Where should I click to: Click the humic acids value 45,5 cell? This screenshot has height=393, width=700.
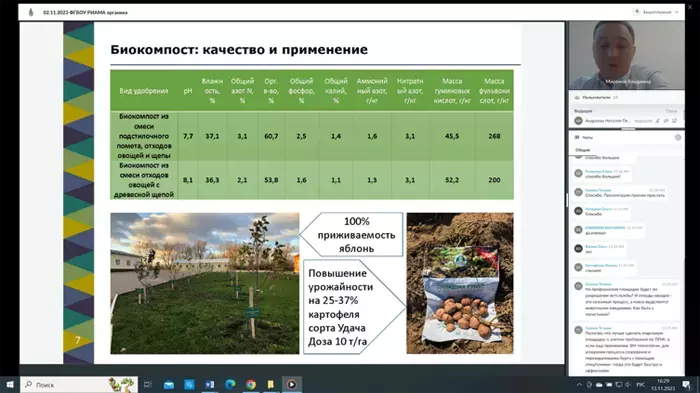pyautogui.click(x=452, y=136)
